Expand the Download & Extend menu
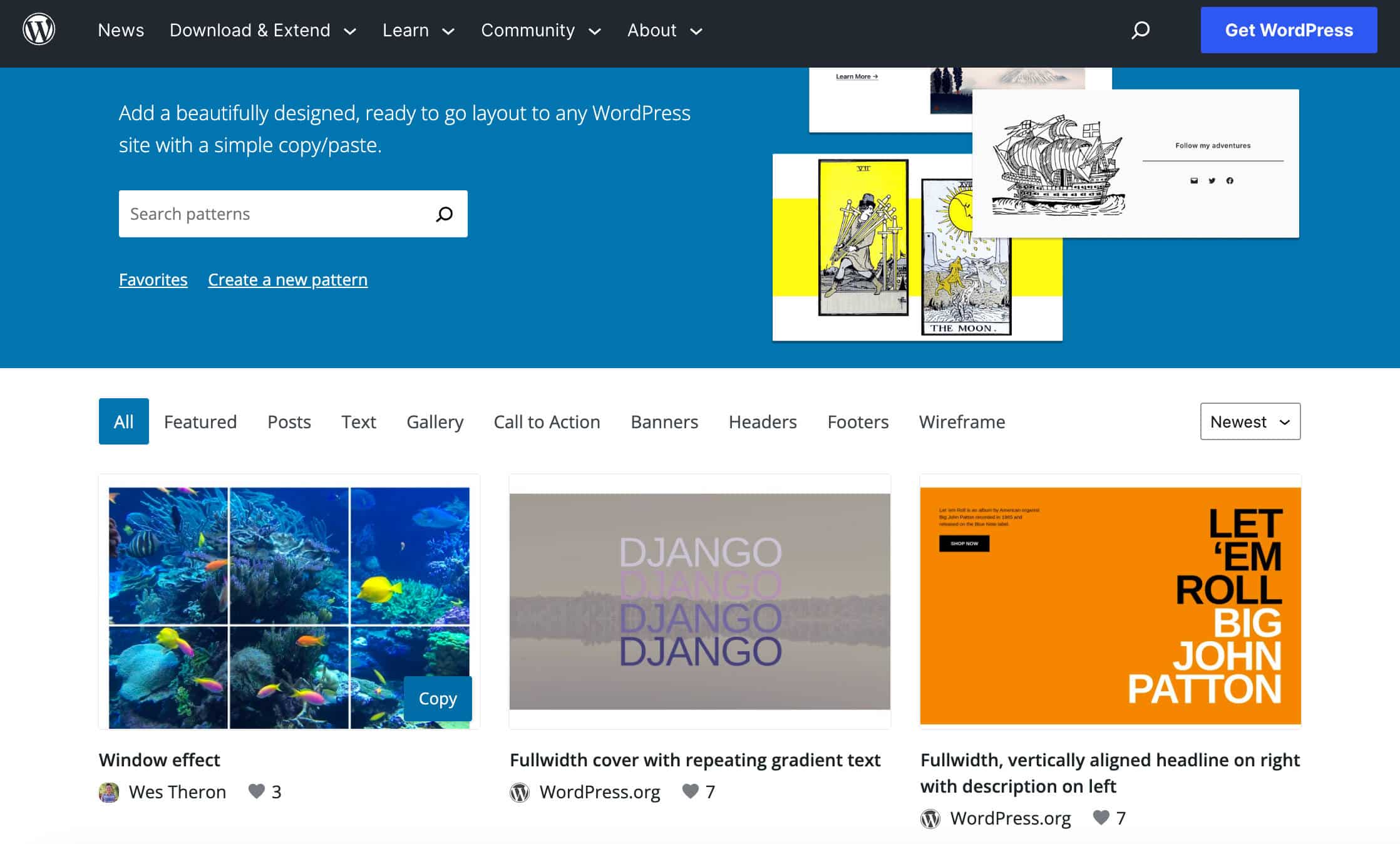Image resolution: width=1400 pixels, height=844 pixels. tap(262, 30)
